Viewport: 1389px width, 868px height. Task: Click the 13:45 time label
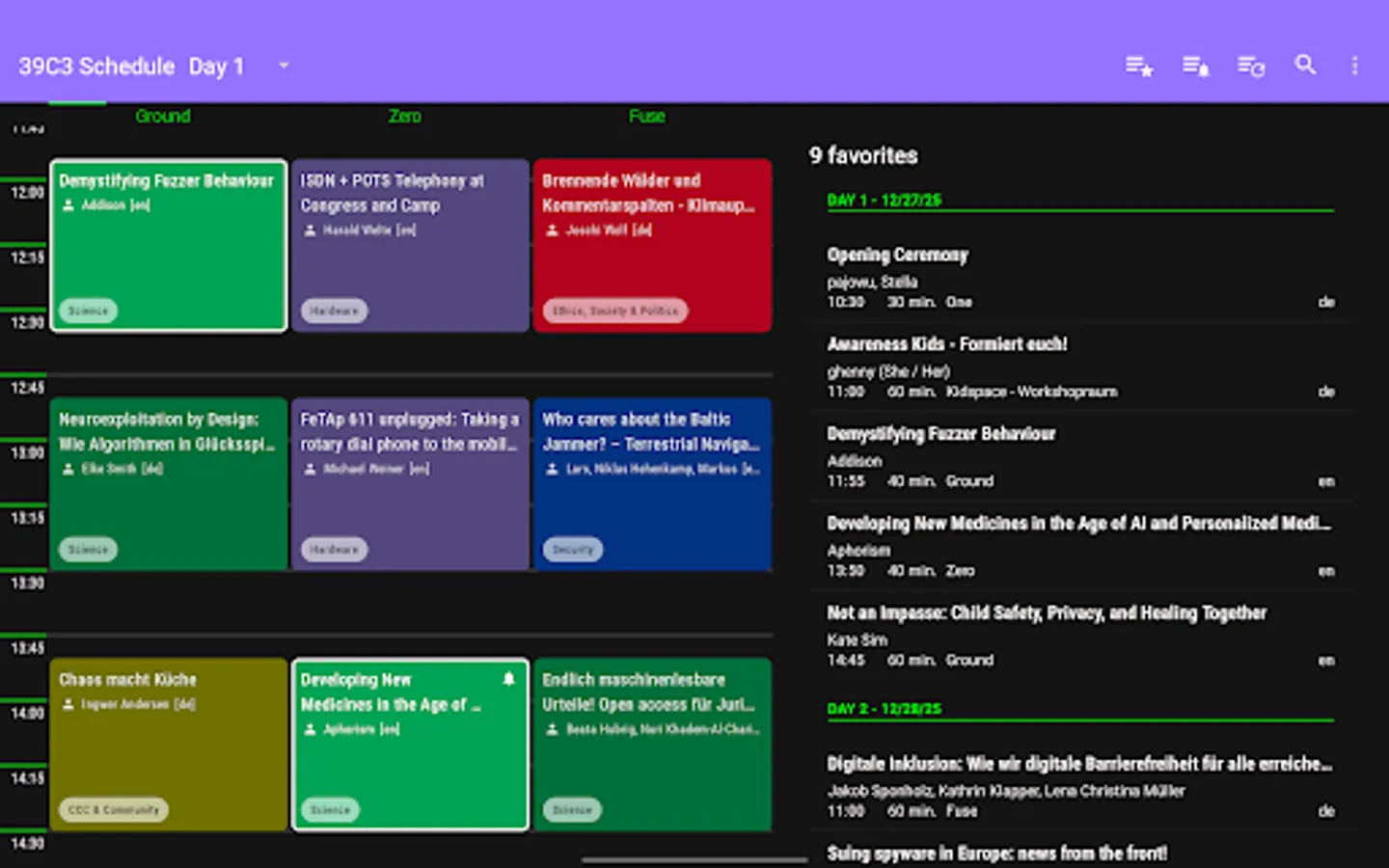[x=27, y=648]
